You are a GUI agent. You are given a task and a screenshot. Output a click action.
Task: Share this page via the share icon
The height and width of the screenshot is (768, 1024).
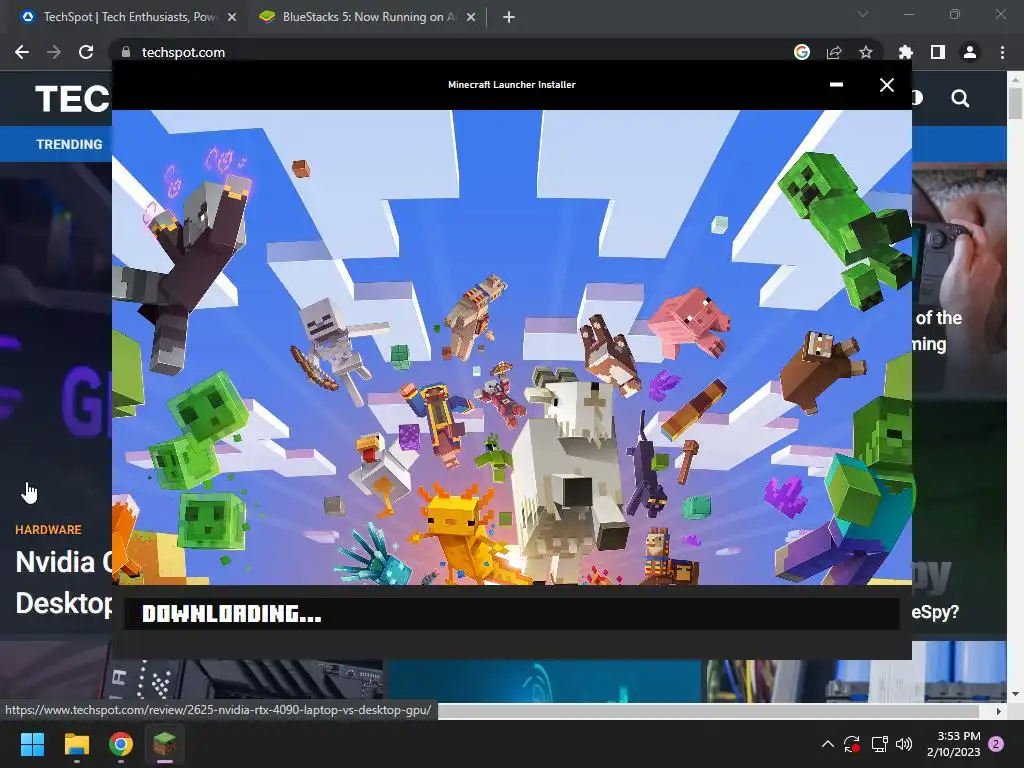[x=834, y=52]
